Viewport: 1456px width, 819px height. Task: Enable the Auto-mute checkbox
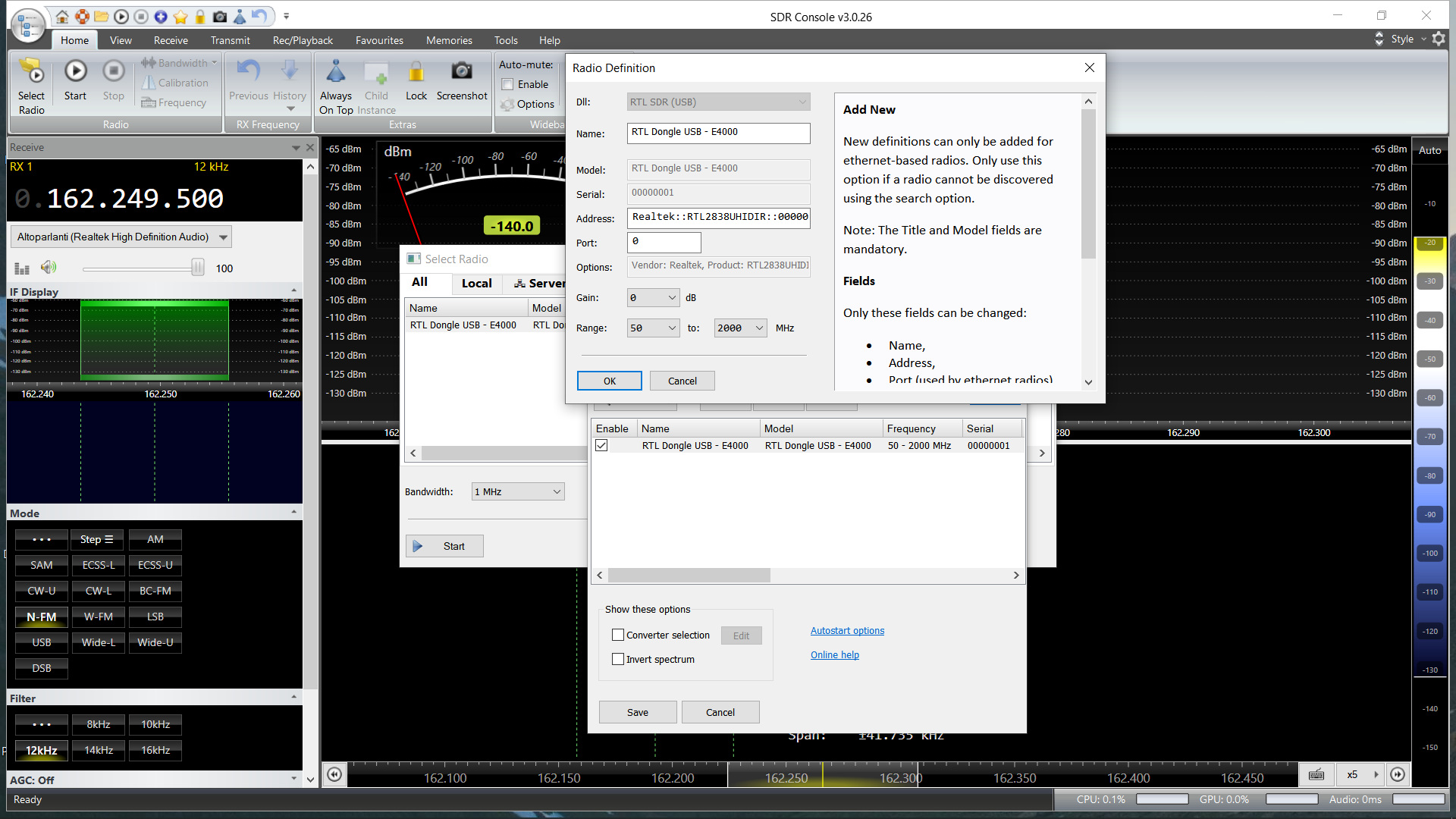508,84
